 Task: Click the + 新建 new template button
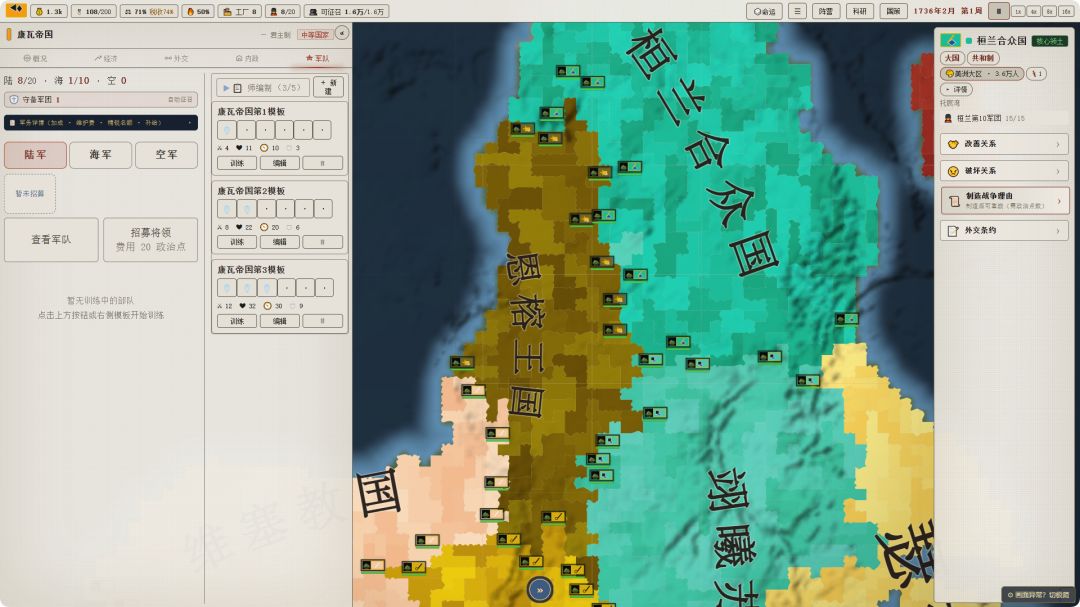[x=329, y=88]
